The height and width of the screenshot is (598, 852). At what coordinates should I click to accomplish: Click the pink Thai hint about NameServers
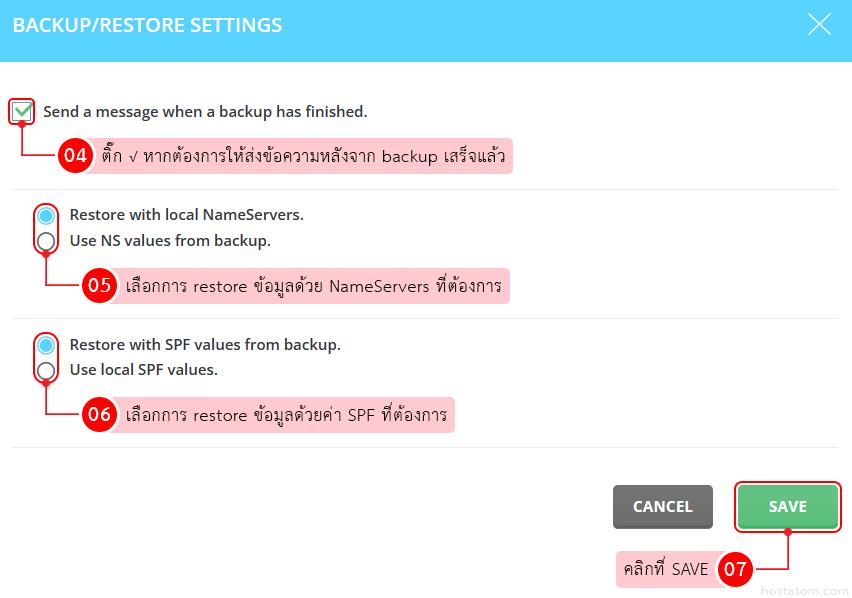click(x=313, y=286)
